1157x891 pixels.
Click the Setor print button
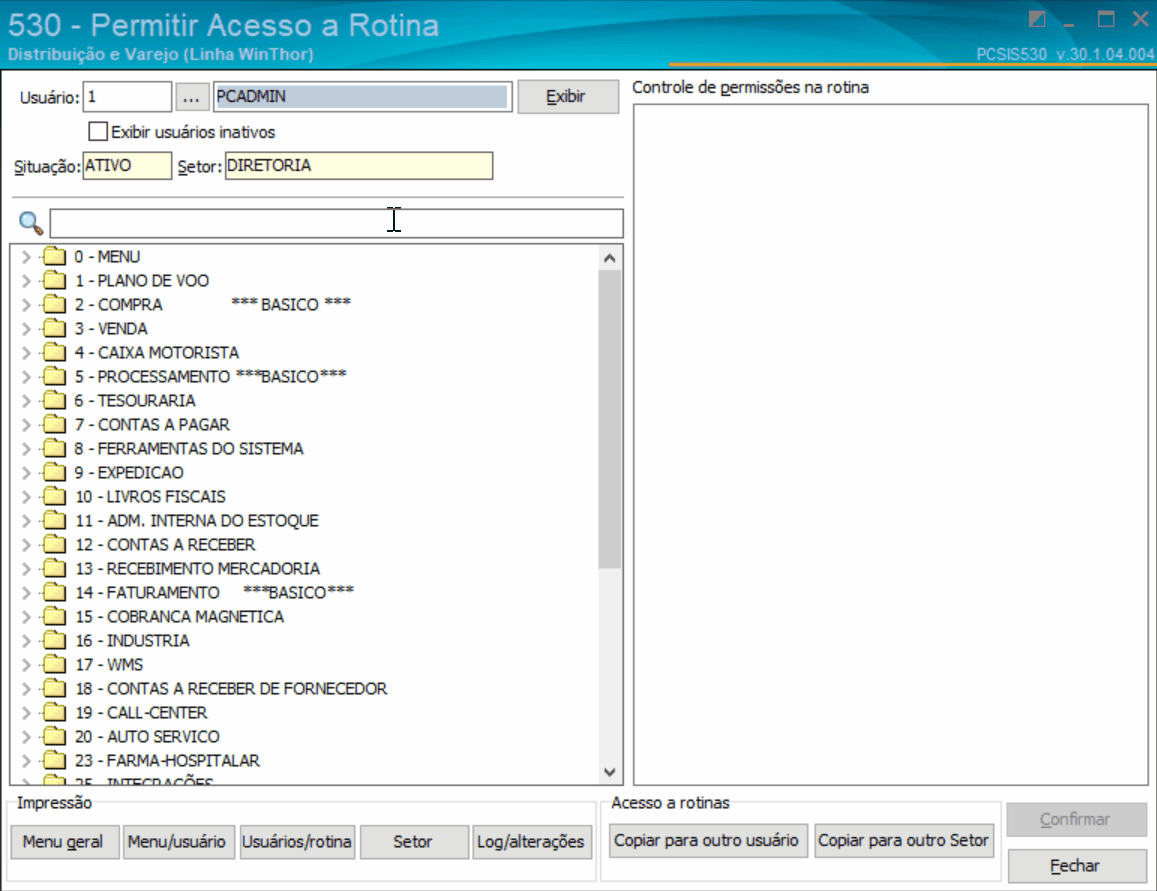tap(413, 842)
